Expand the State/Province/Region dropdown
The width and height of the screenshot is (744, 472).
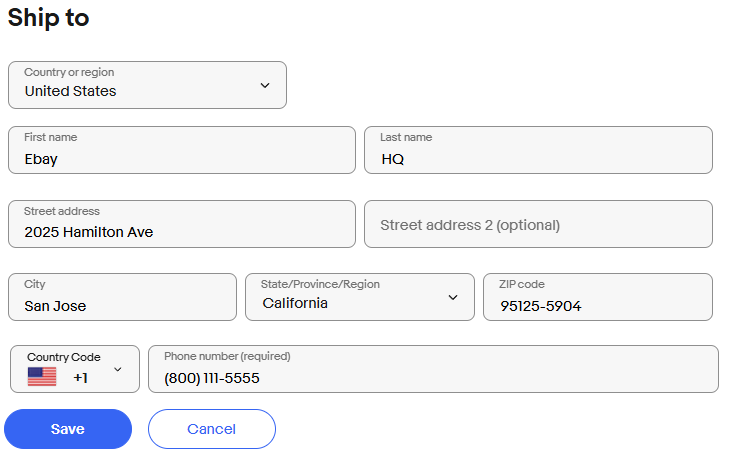[x=359, y=297]
